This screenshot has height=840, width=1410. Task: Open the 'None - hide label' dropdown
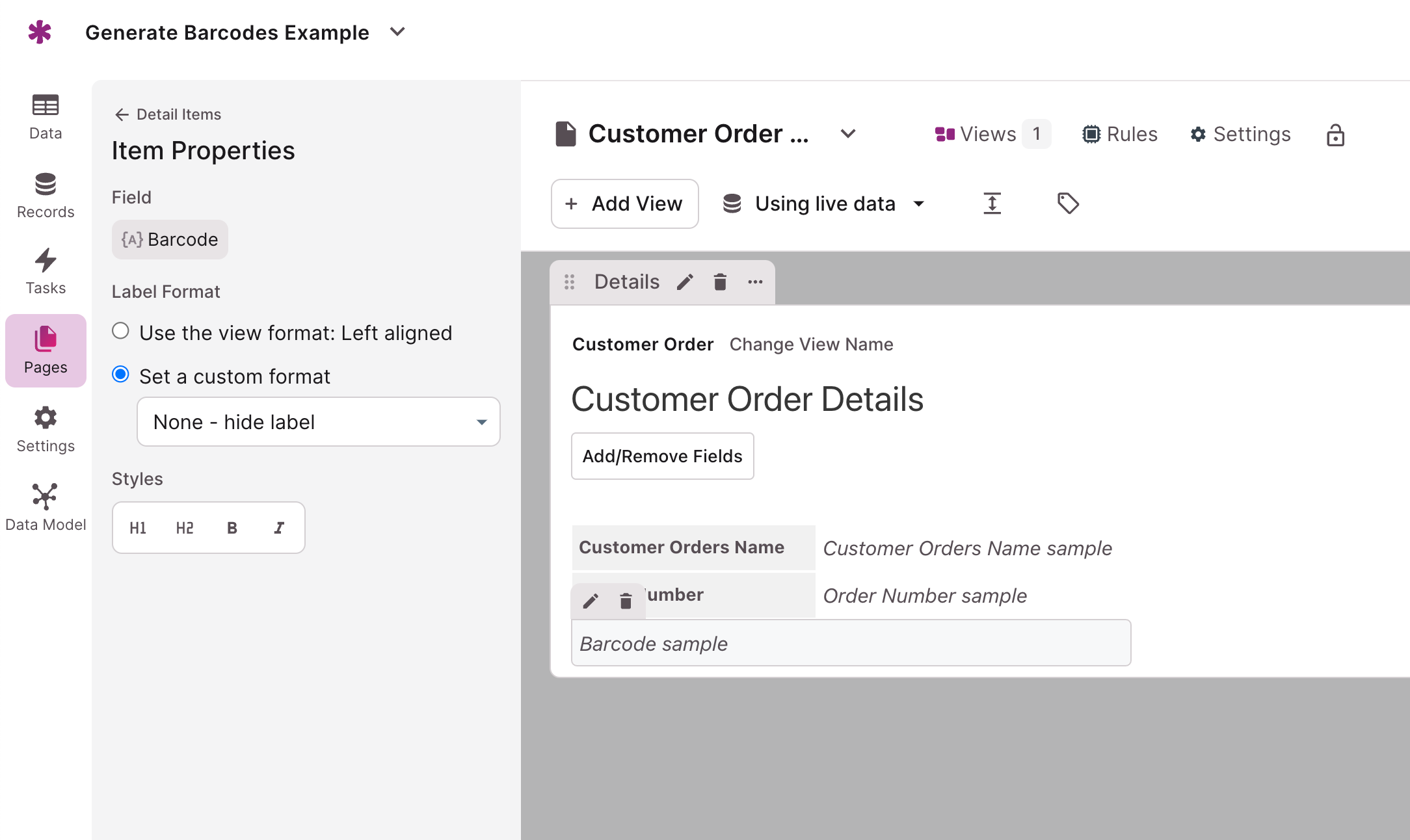(319, 422)
